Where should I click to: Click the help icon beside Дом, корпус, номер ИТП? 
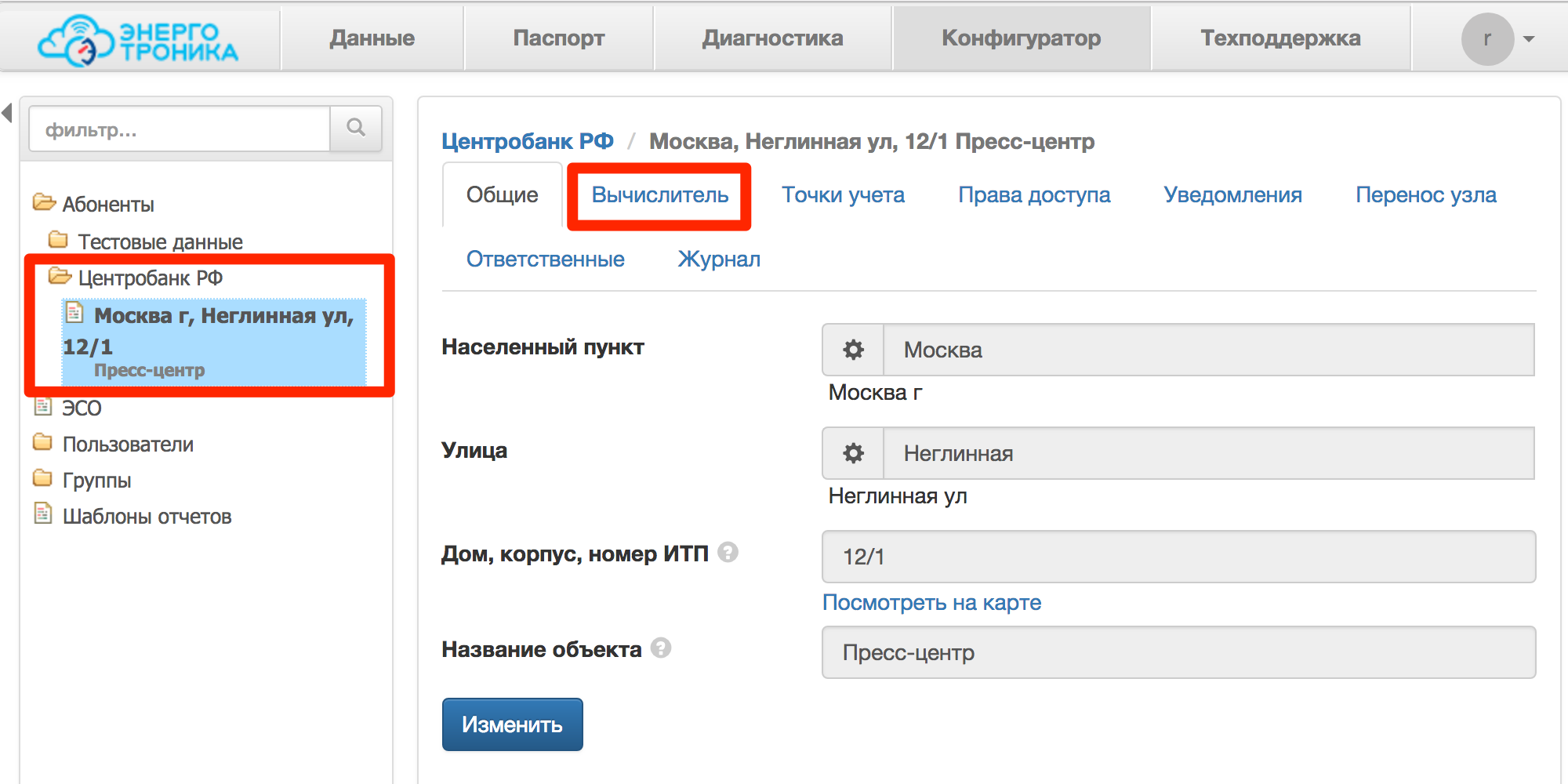coord(728,553)
